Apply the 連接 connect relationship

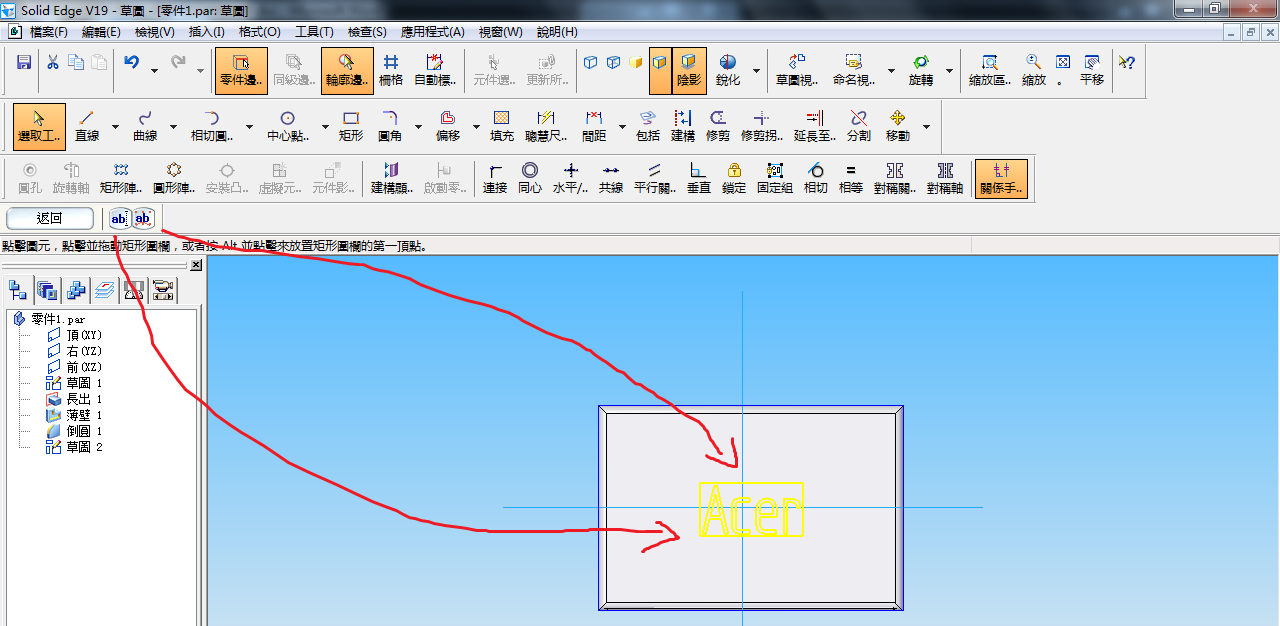tap(495, 178)
